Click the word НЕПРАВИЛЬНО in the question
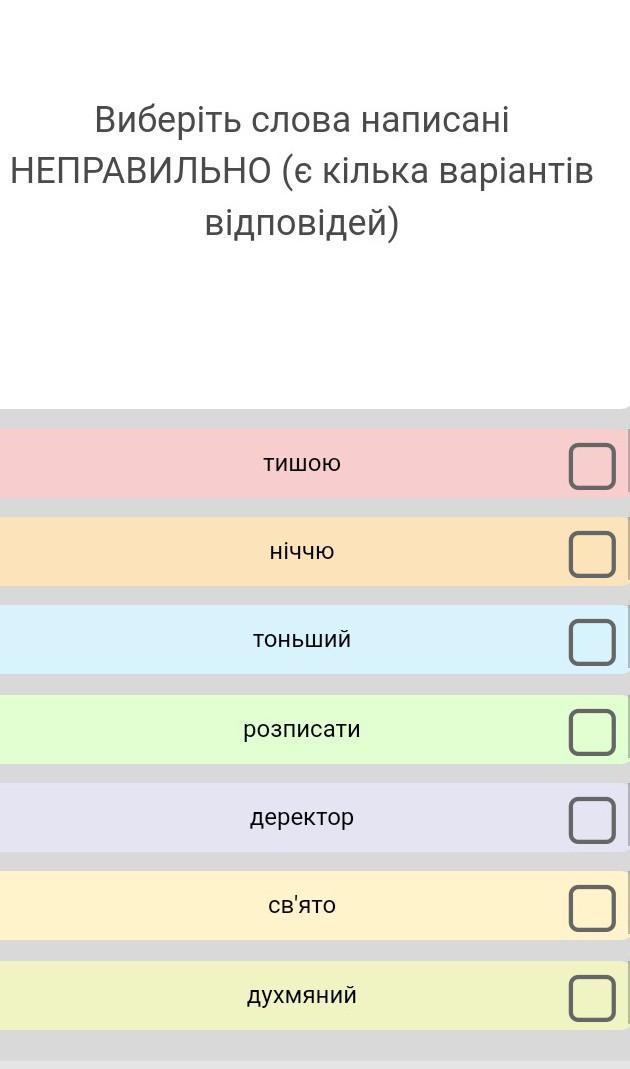Viewport: 630px width, 1069px height. point(140,170)
